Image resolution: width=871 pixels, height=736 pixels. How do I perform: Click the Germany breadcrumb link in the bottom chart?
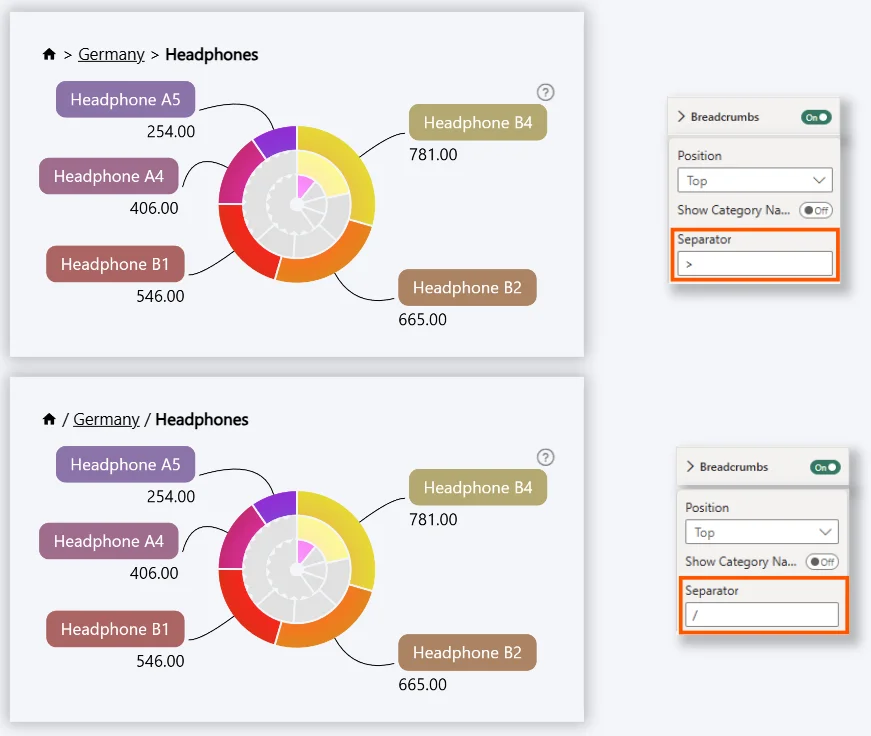tap(106, 420)
